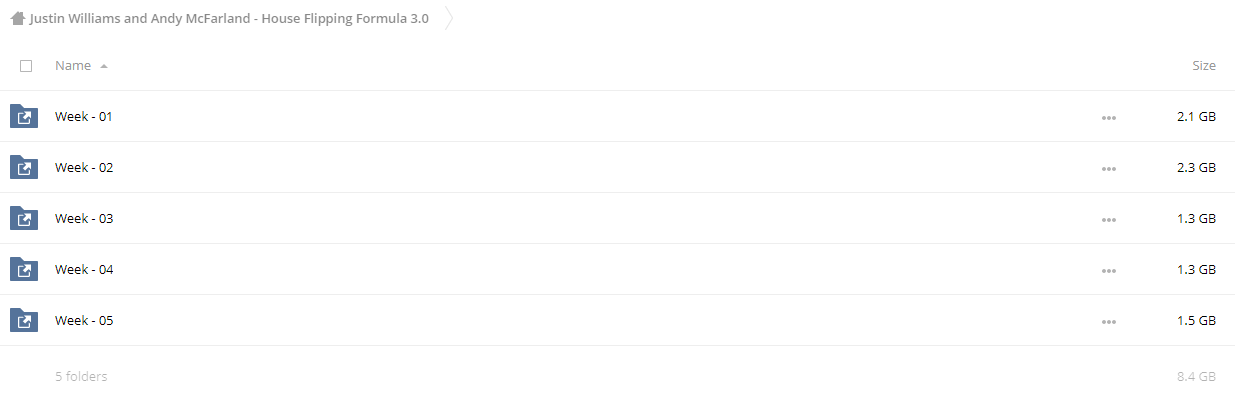The width and height of the screenshot is (1235, 414).
Task: Open more options for Week - 01
Action: (1108, 118)
